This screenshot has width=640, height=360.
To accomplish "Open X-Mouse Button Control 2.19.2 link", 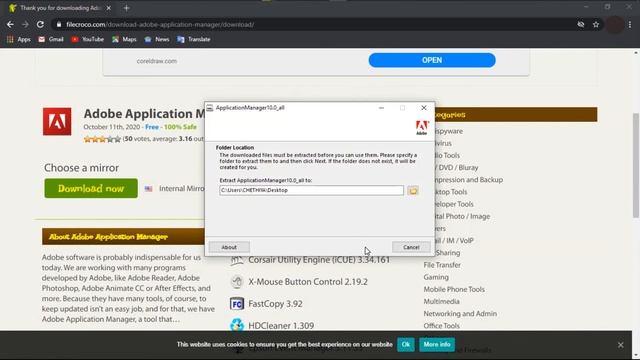I will click(x=308, y=282).
